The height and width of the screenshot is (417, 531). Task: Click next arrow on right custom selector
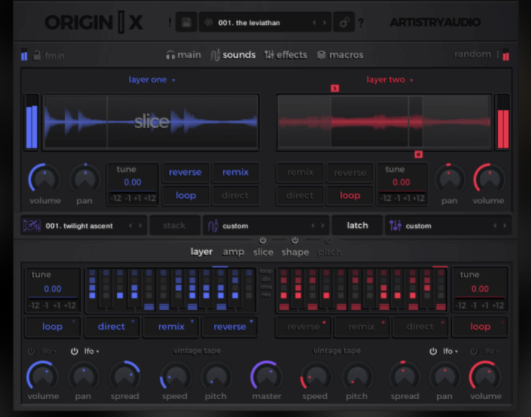point(505,226)
